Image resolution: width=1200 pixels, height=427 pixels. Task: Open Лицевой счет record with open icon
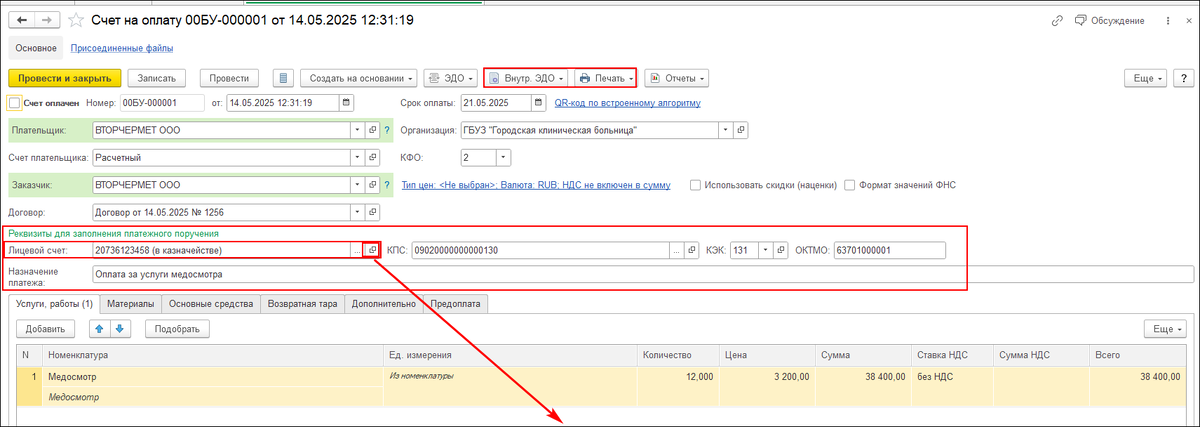pyautogui.click(x=373, y=250)
